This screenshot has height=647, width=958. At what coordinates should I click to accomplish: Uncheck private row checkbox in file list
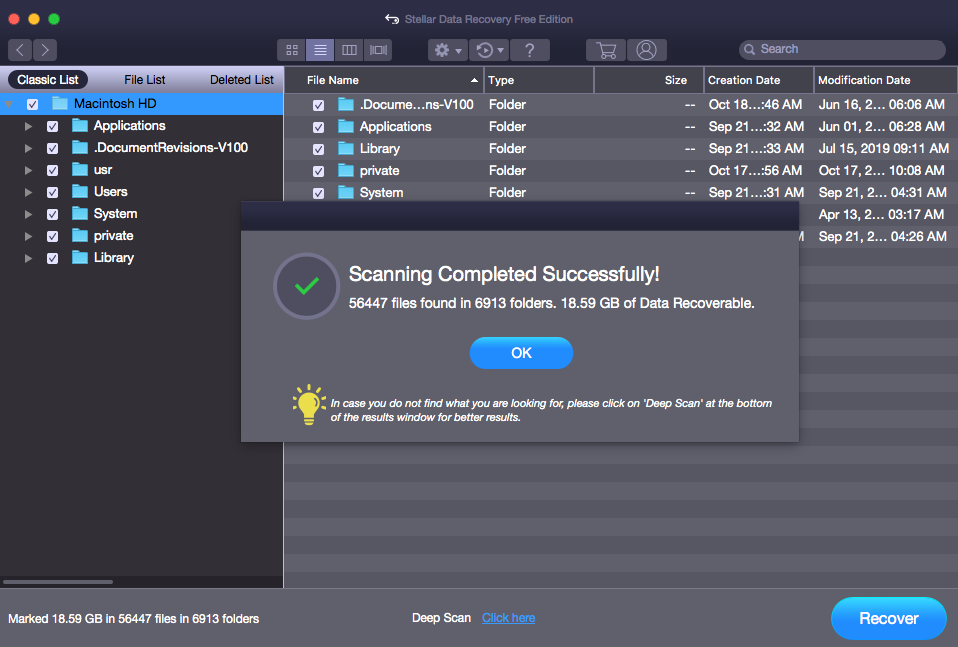click(x=318, y=171)
